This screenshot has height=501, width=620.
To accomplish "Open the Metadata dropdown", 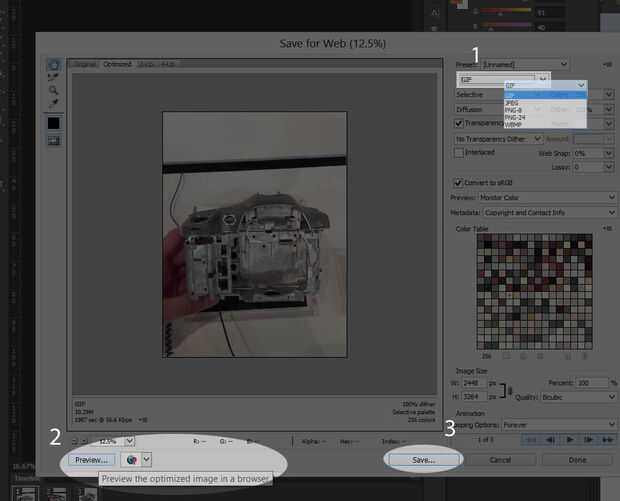I will tap(549, 212).
